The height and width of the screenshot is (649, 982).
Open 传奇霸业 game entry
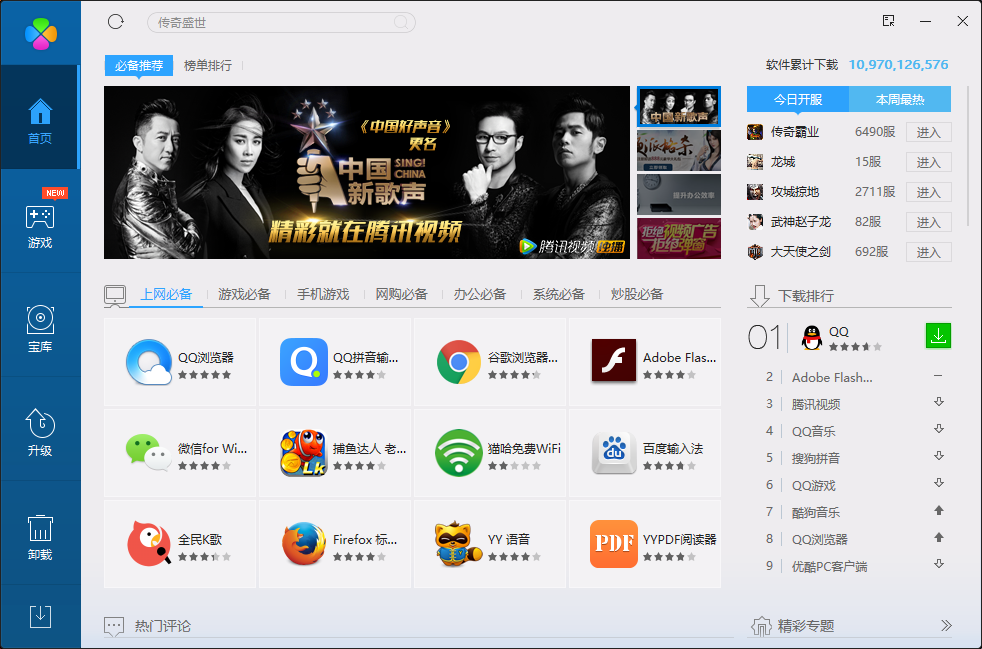795,132
